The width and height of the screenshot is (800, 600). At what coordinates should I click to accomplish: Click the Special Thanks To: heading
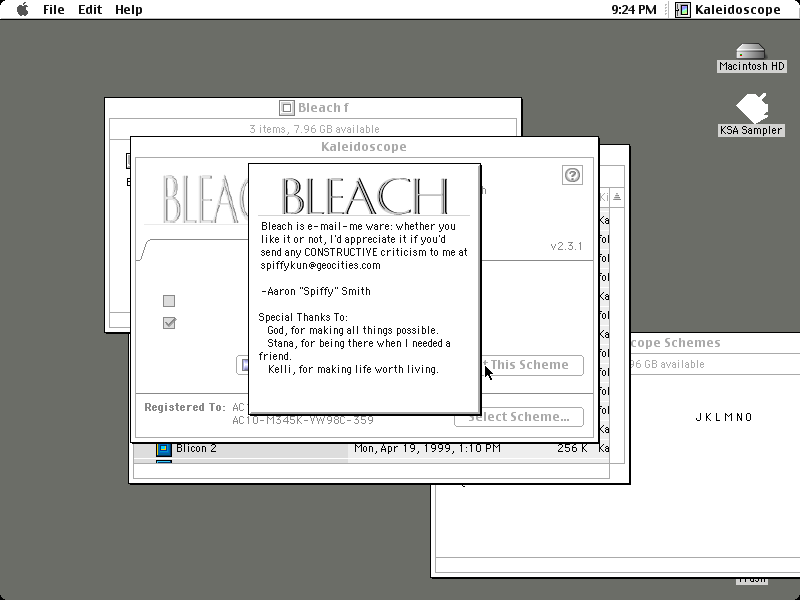click(303, 317)
